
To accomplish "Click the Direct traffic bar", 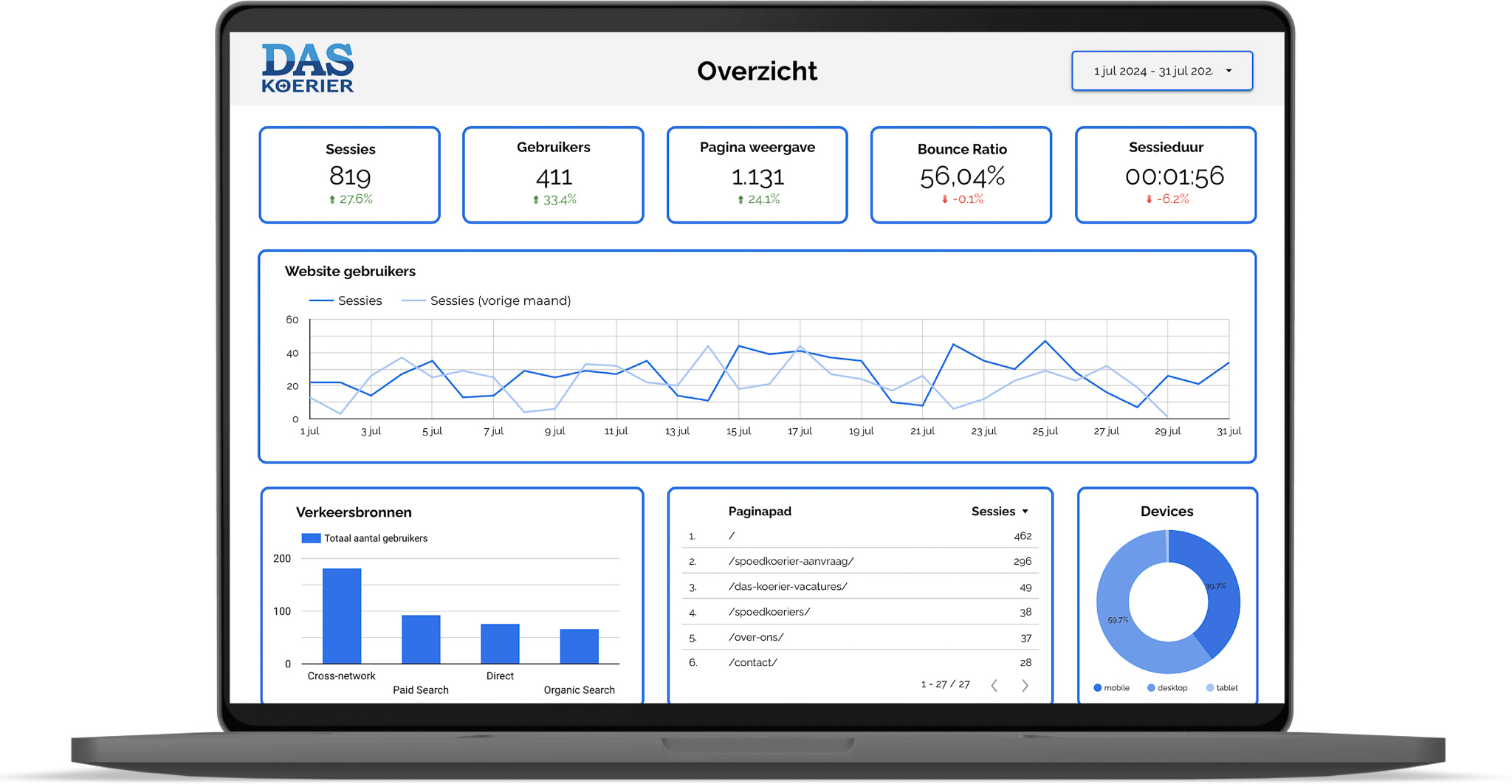I will tap(500, 644).
